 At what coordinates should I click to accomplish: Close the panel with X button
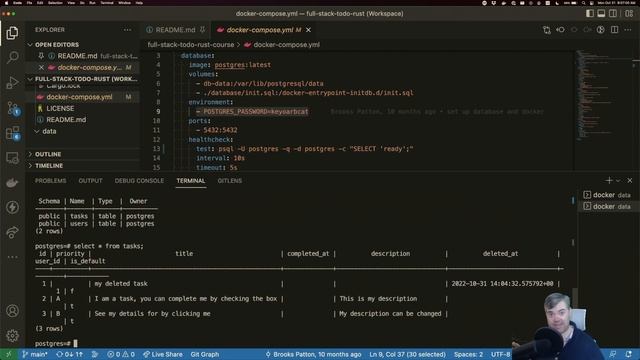click(x=630, y=180)
